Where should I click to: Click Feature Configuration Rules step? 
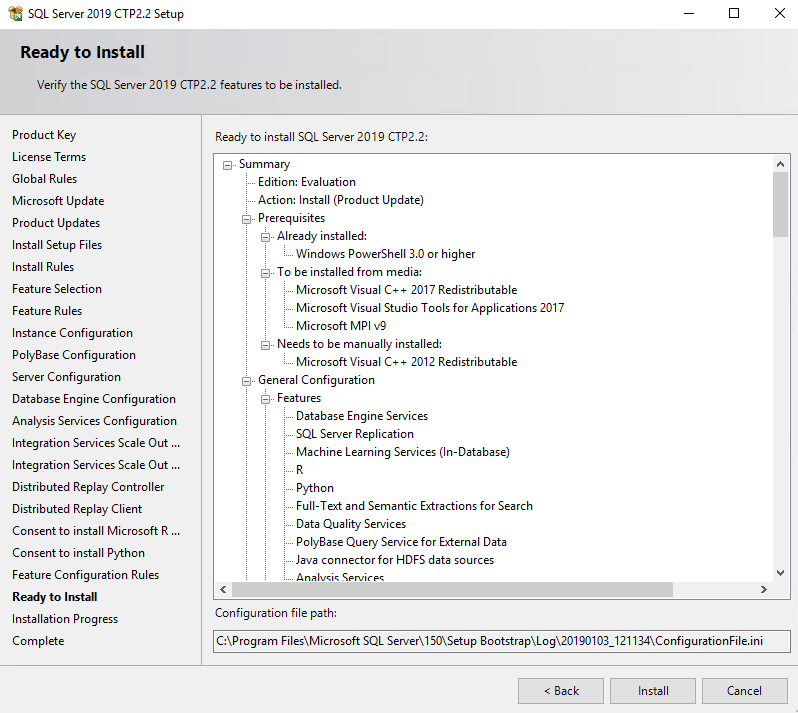coord(86,575)
